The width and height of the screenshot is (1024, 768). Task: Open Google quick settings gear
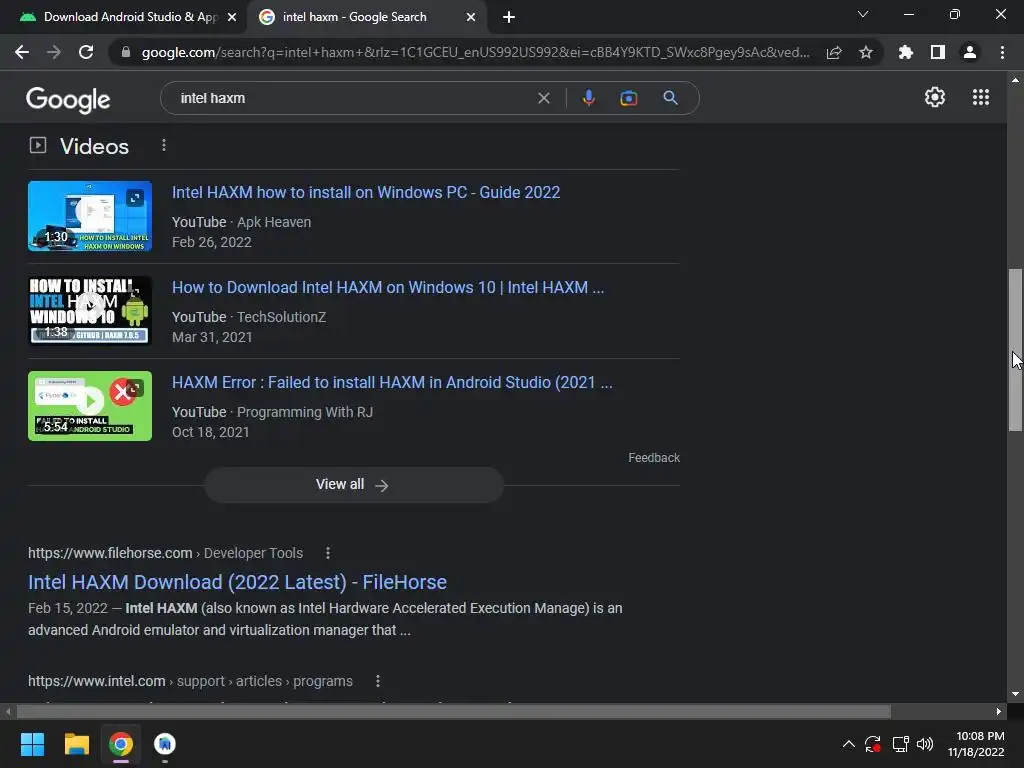(x=935, y=97)
